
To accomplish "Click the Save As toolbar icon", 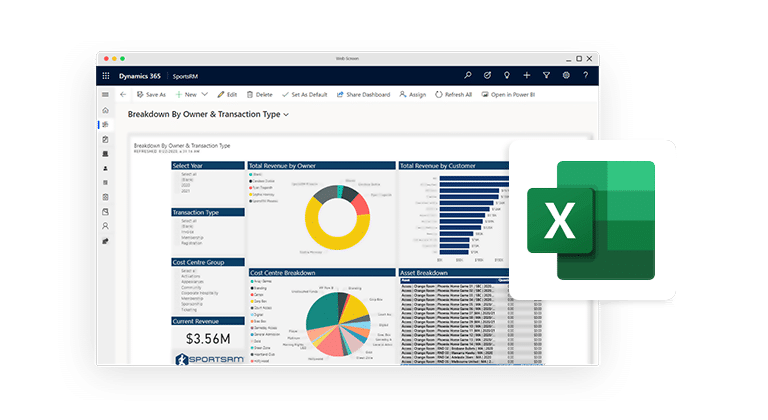I will [140, 95].
